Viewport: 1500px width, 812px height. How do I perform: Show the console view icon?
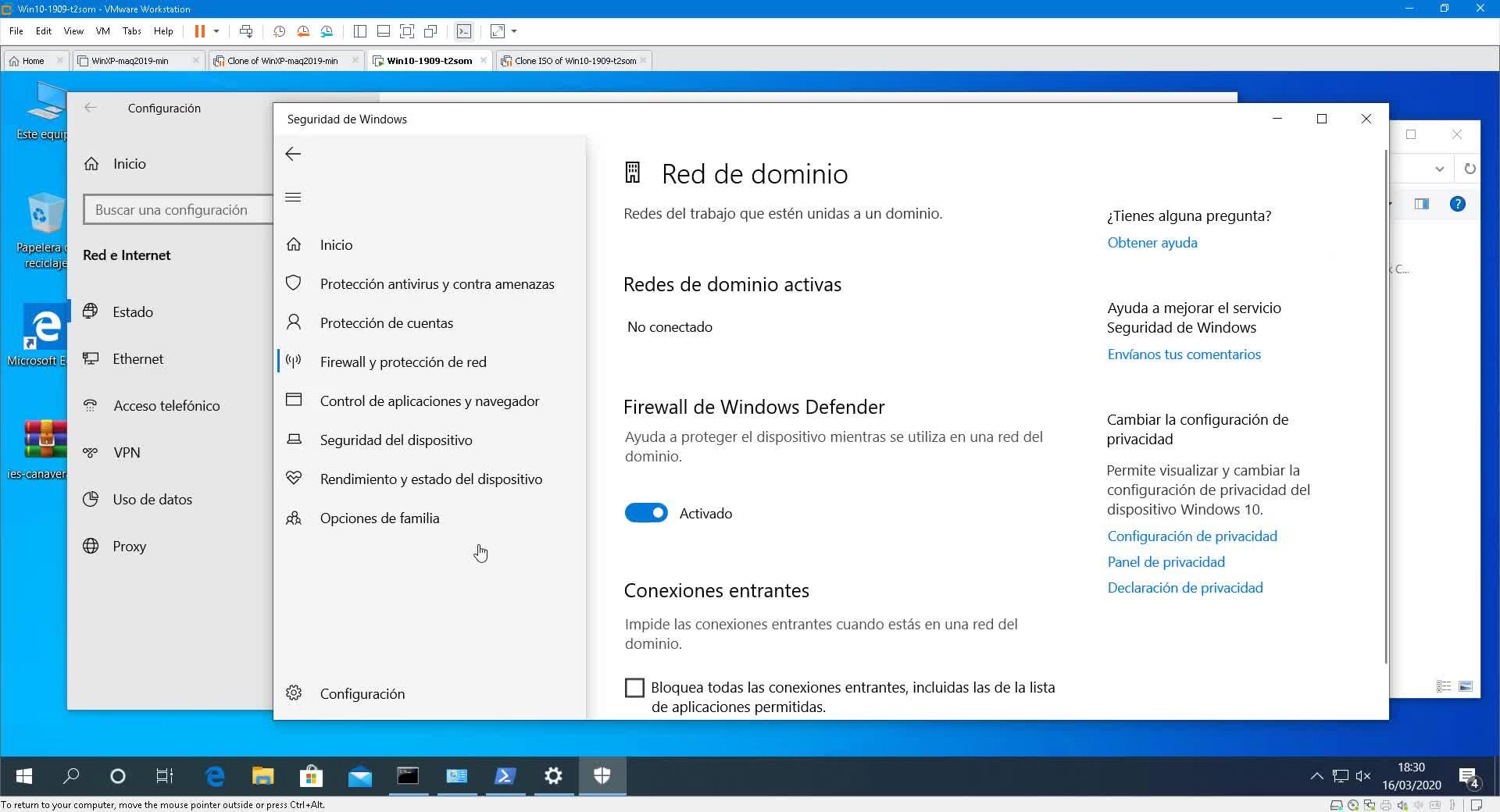coord(464,31)
